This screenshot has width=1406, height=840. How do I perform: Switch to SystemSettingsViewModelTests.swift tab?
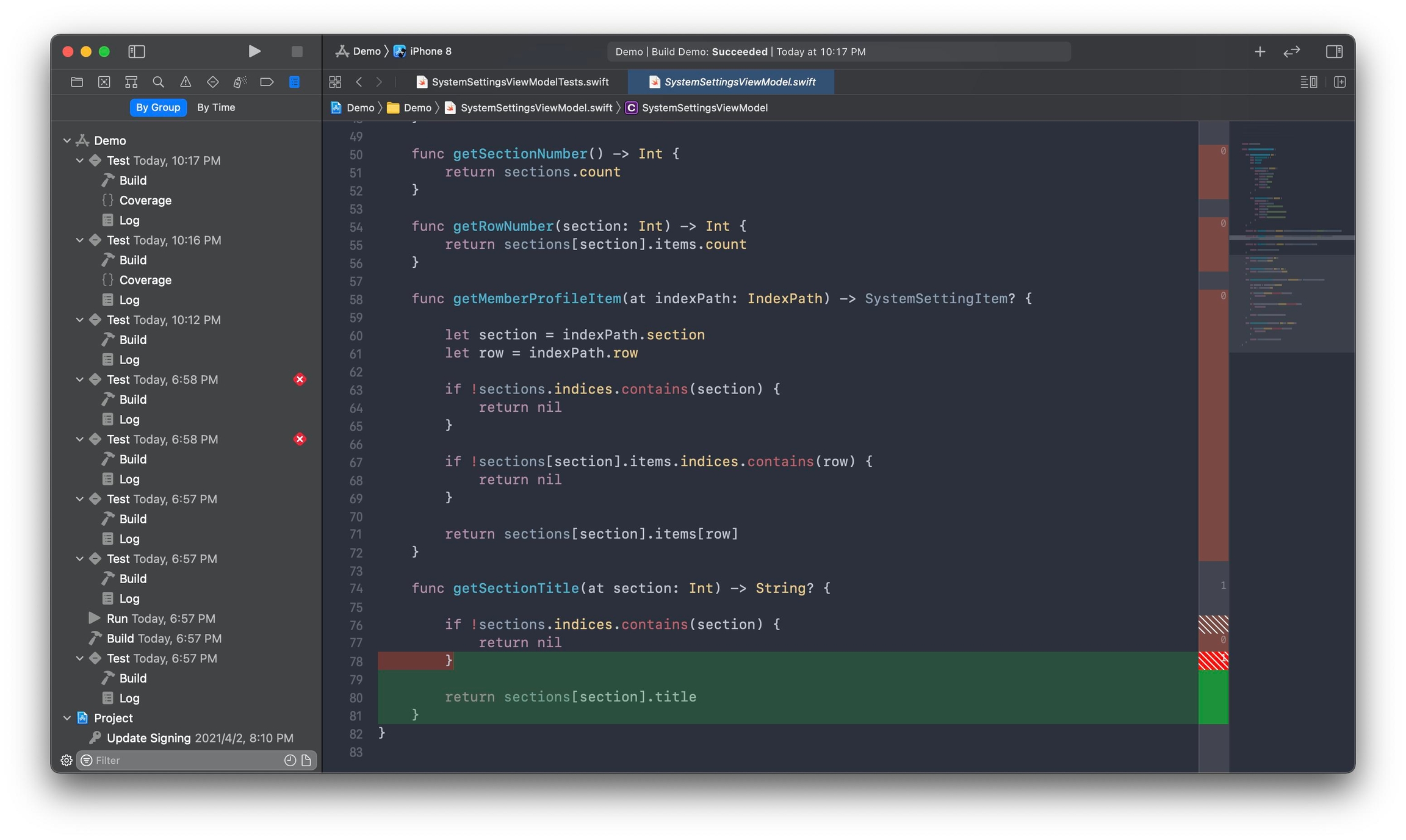[519, 82]
